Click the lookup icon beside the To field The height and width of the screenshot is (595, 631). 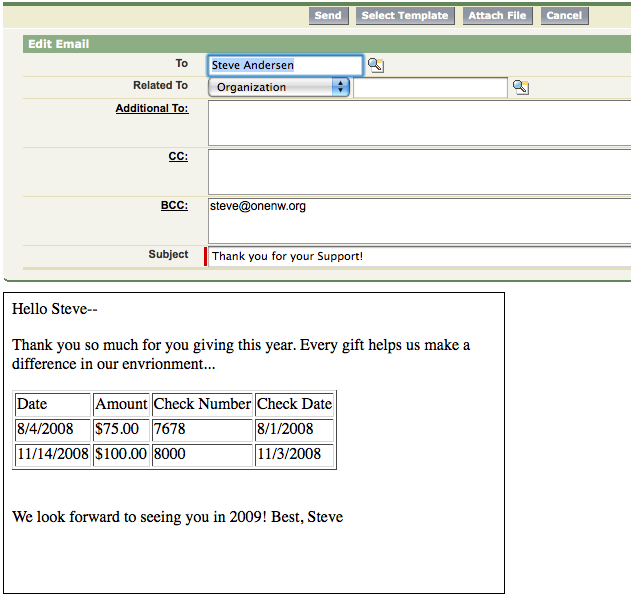[376, 65]
